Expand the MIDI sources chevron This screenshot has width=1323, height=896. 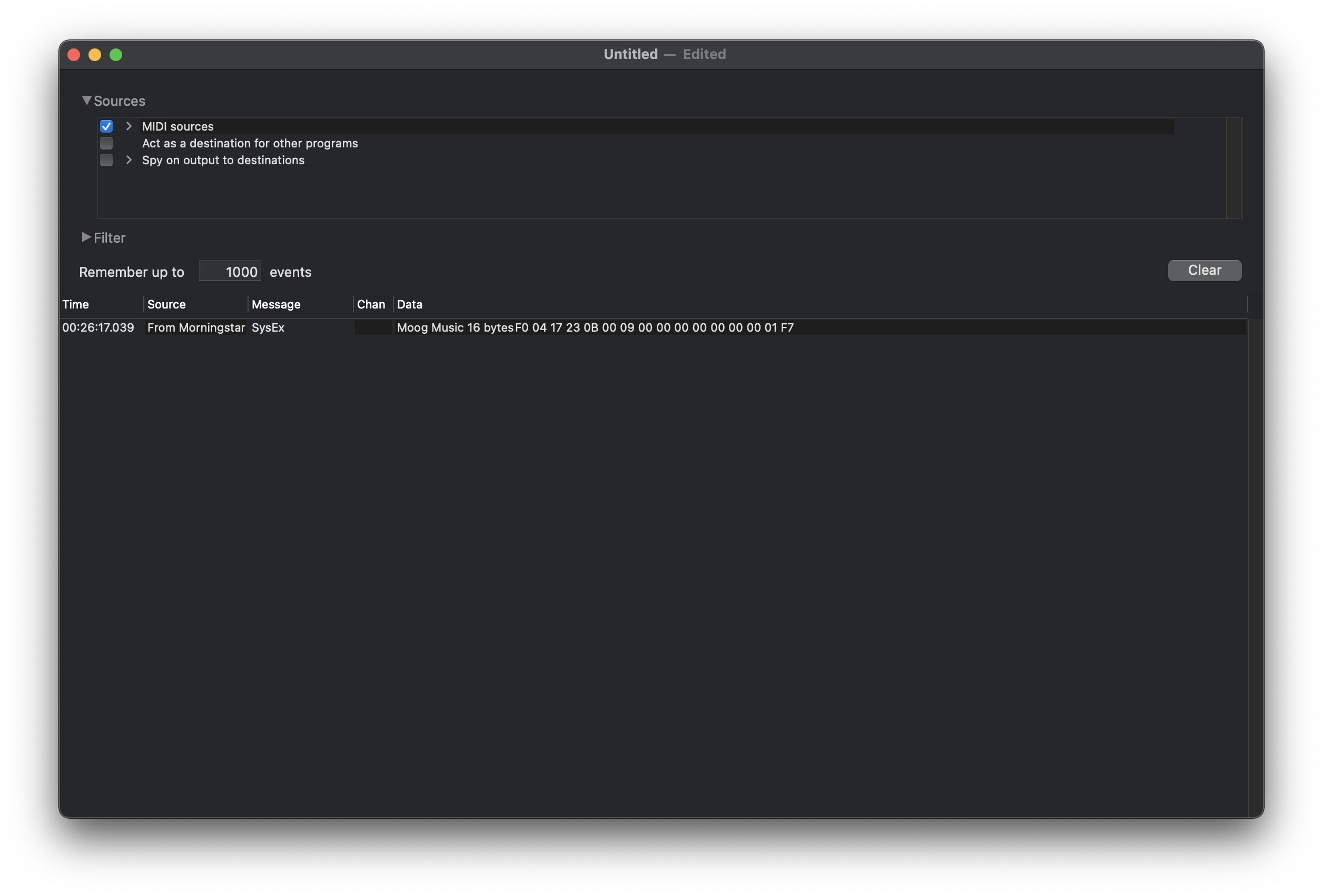click(129, 126)
